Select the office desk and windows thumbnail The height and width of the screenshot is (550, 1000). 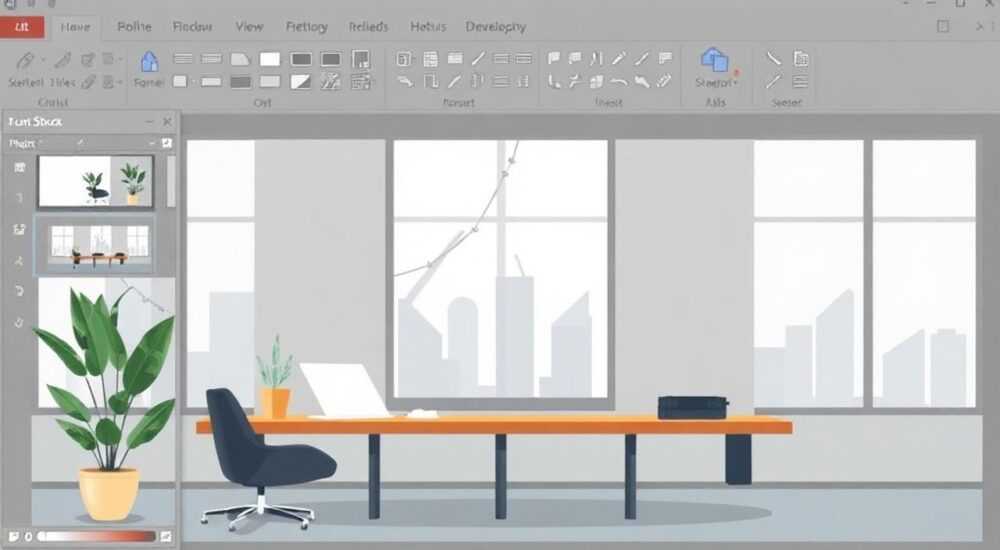coord(95,244)
